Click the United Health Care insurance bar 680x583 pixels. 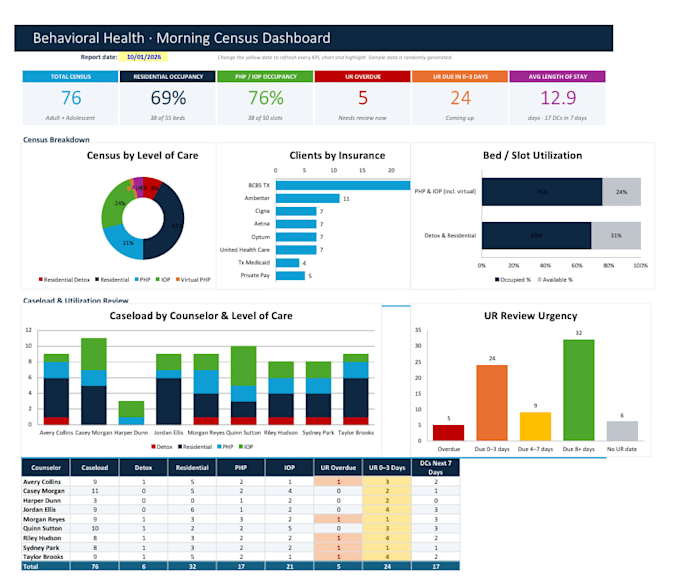click(x=296, y=250)
